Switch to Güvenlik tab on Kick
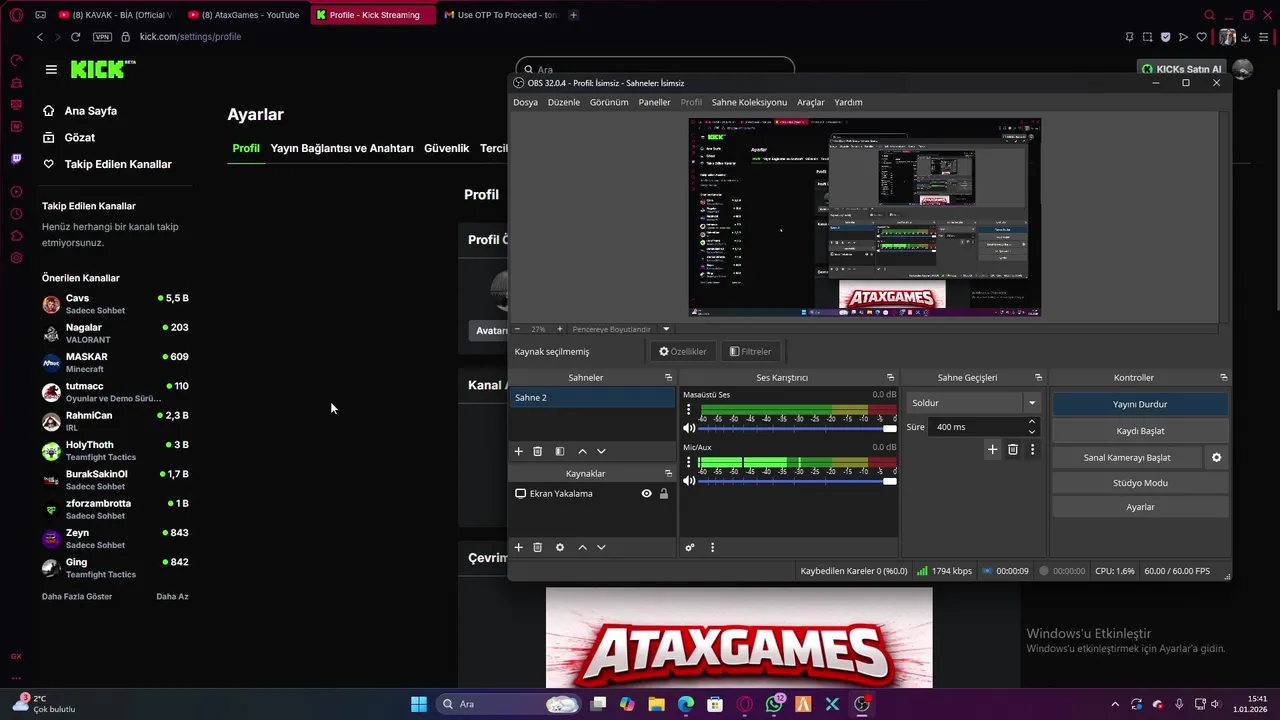1280x720 pixels. point(446,148)
